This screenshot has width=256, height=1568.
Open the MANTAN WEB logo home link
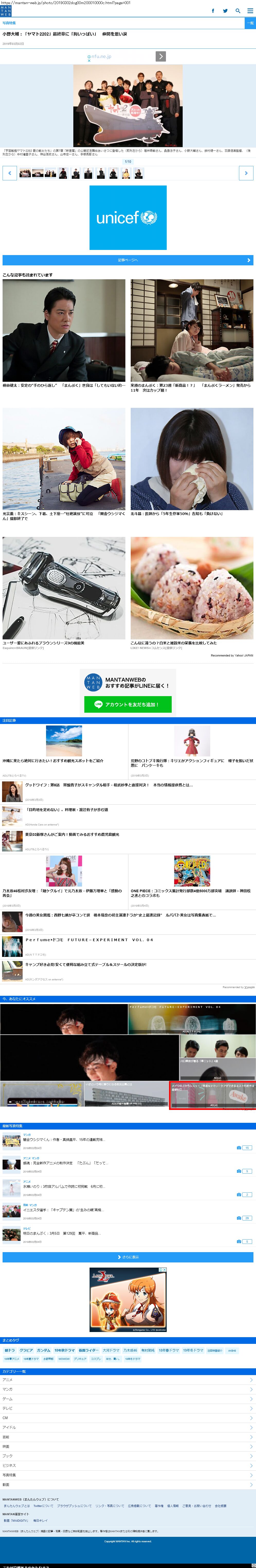[x=5, y=11]
